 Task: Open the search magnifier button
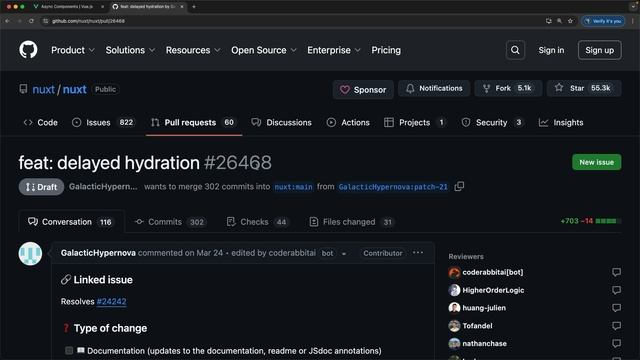coord(515,50)
